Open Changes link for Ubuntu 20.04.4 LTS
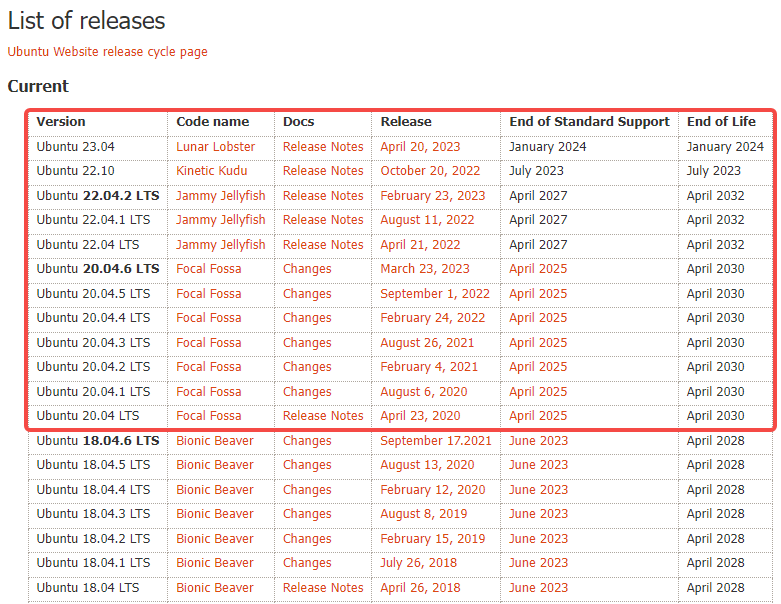The height and width of the screenshot is (604, 781). 307,318
